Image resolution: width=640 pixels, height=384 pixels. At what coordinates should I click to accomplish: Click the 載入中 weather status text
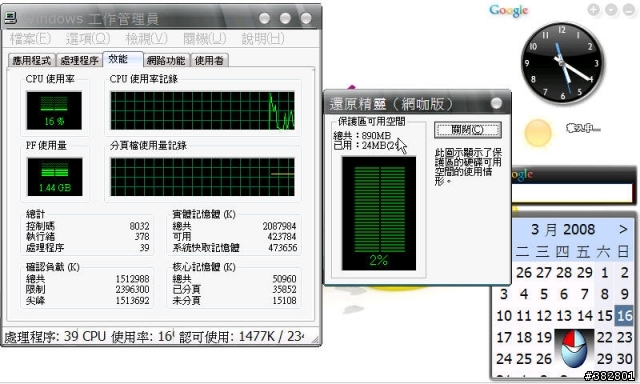[583, 129]
